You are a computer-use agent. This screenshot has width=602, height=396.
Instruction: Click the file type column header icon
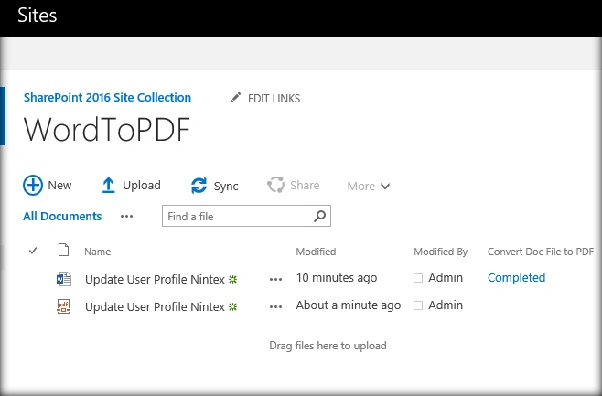tap(64, 250)
